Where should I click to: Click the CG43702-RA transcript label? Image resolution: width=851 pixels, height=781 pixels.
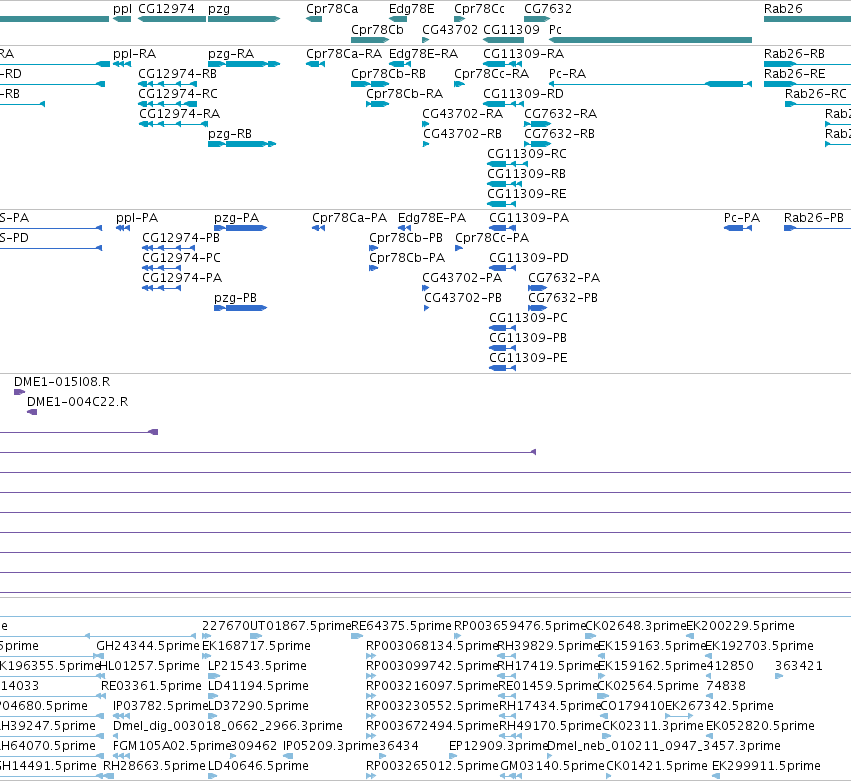pos(462,114)
